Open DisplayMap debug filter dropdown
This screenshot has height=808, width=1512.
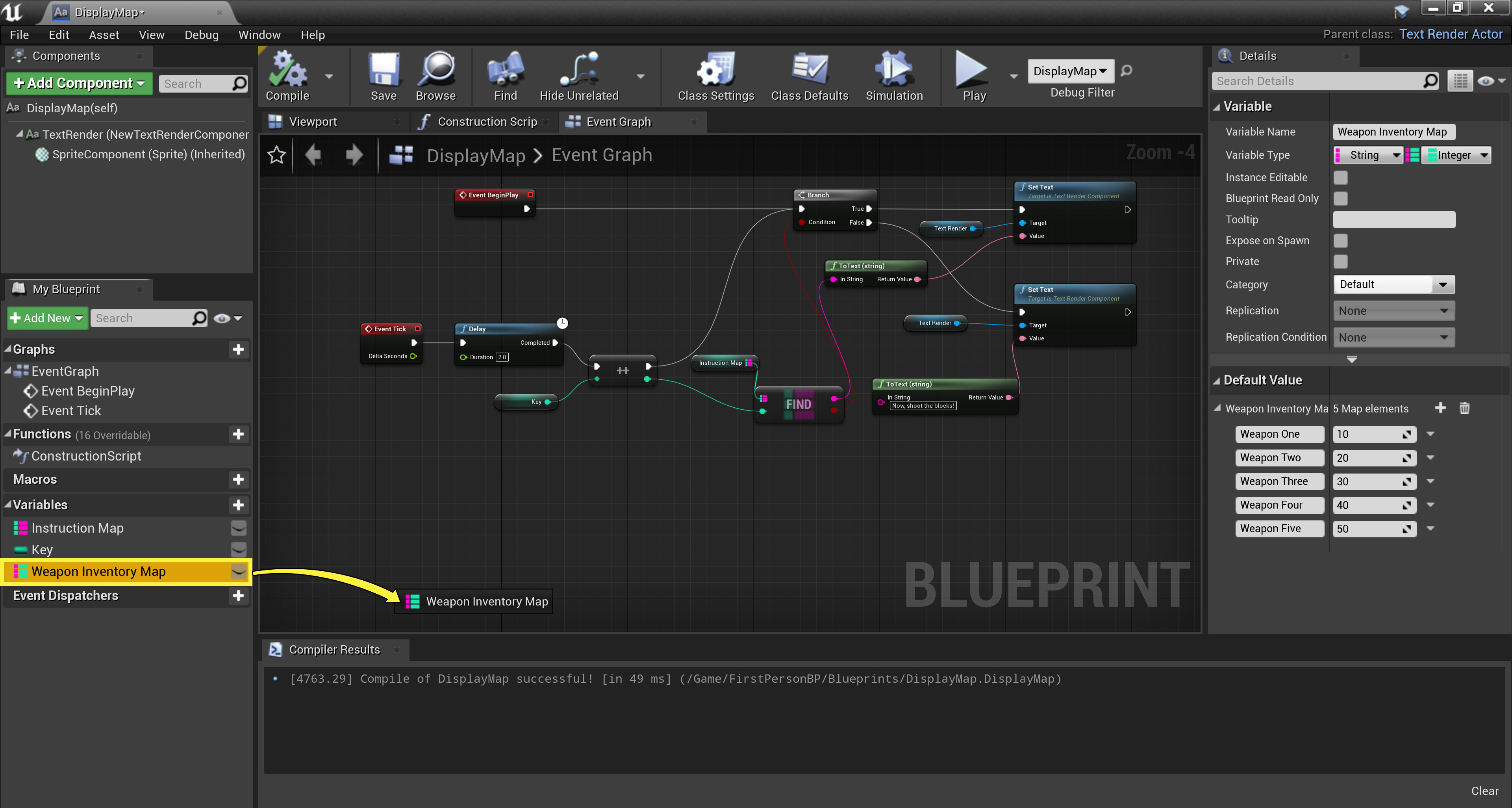tap(1070, 71)
